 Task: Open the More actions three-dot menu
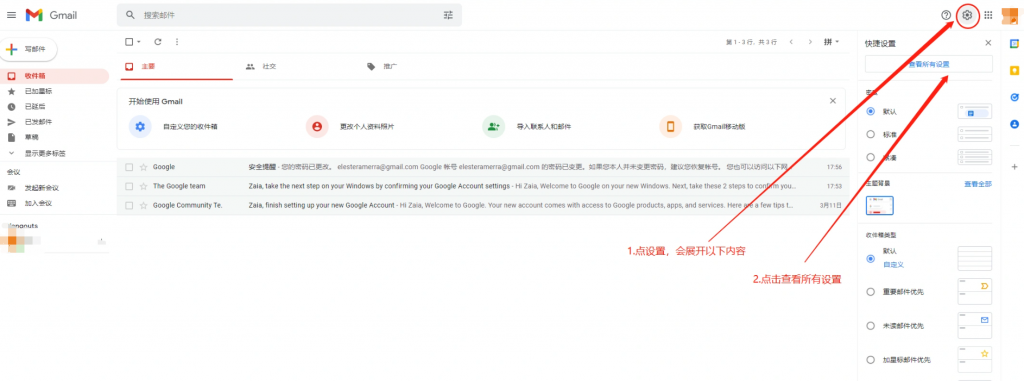[x=177, y=42]
